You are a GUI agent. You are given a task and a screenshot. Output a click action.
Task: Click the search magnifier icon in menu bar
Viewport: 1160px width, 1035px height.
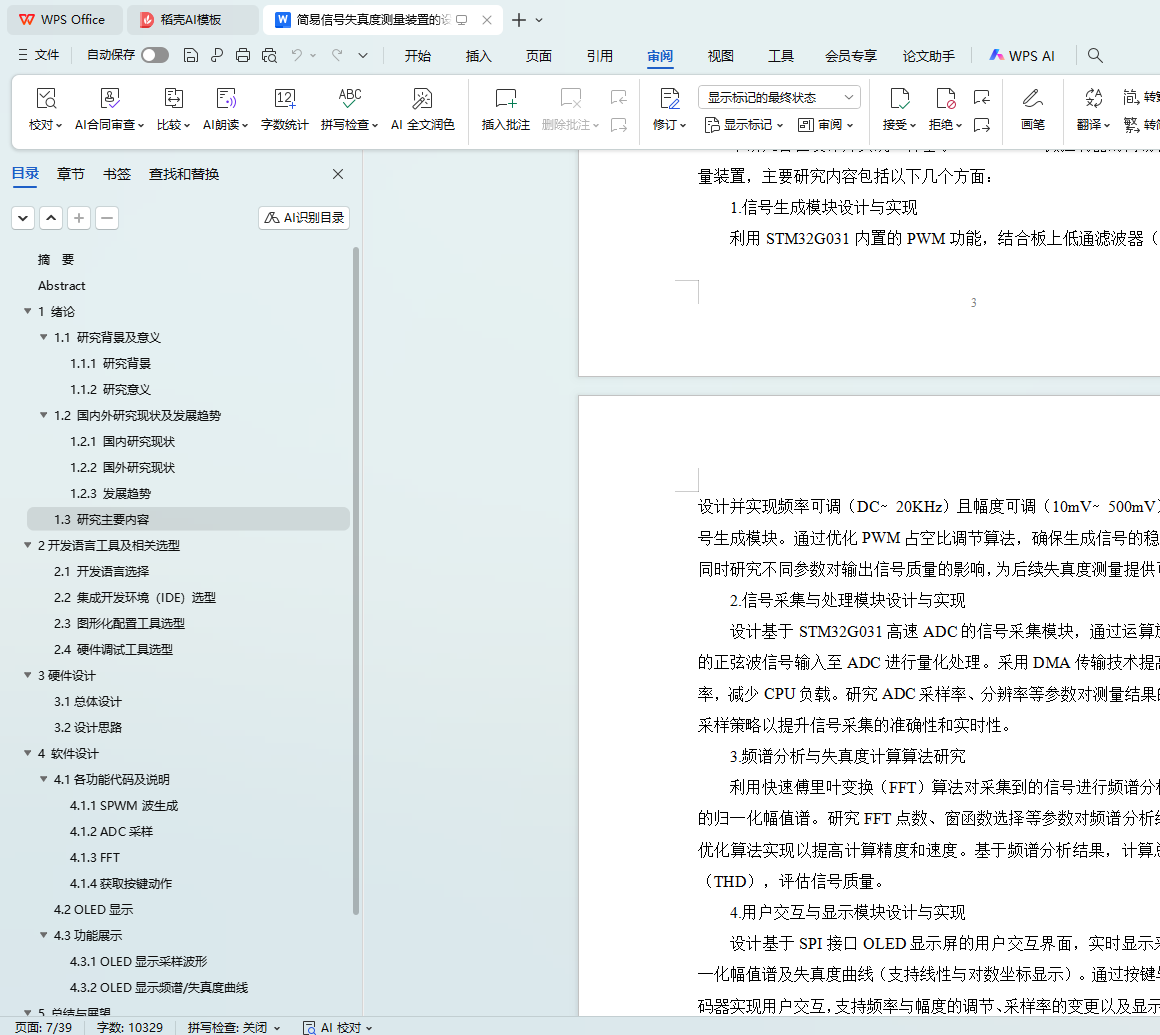(1095, 56)
